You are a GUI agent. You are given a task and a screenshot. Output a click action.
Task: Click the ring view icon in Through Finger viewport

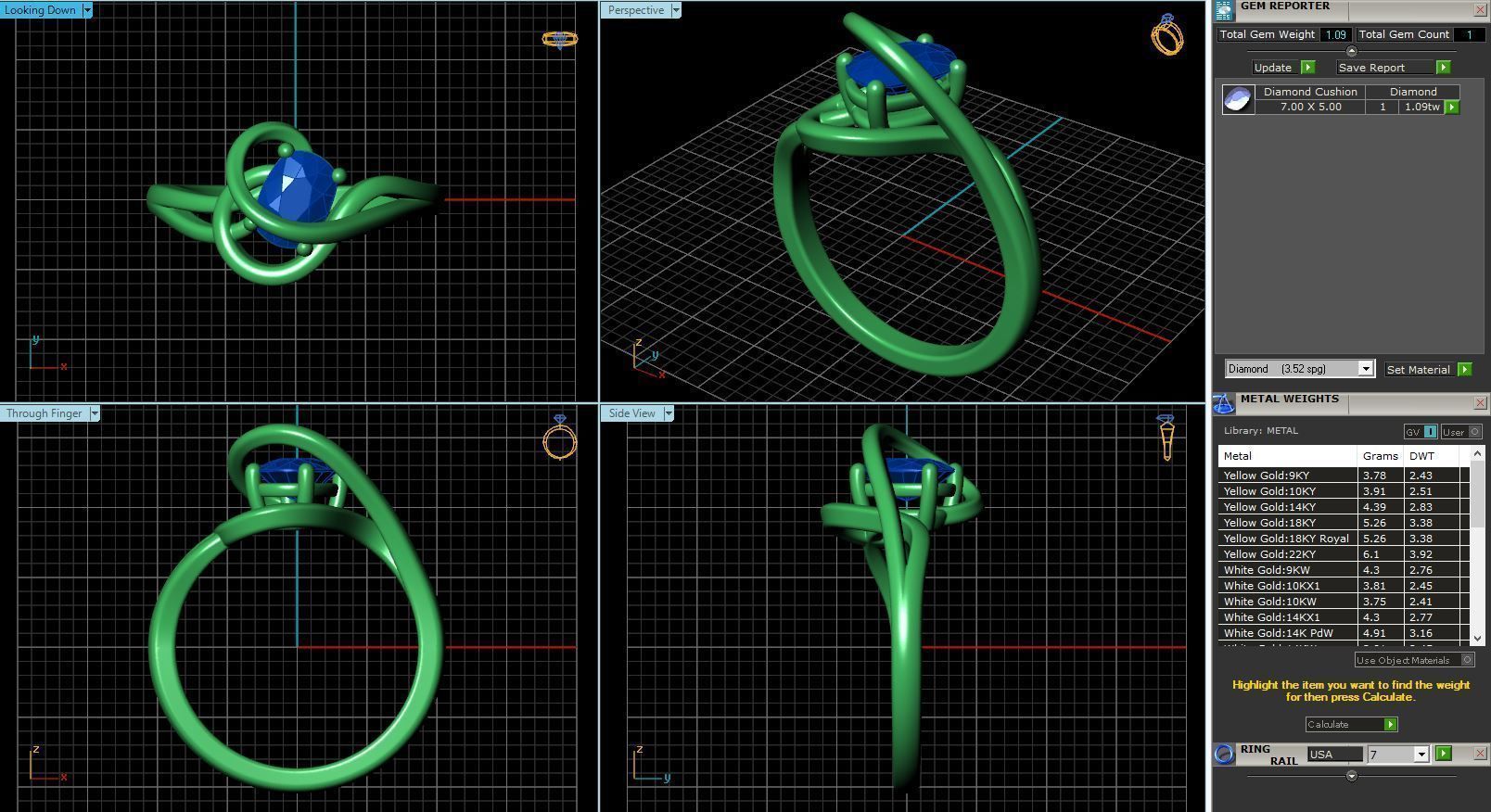559,437
